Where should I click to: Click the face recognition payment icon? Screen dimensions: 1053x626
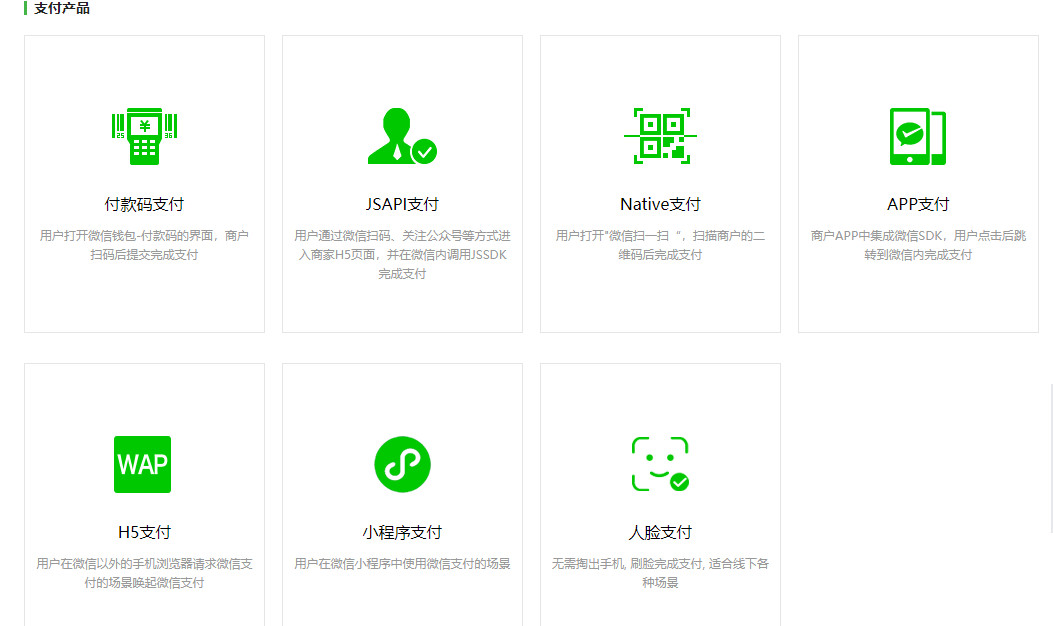[660, 464]
